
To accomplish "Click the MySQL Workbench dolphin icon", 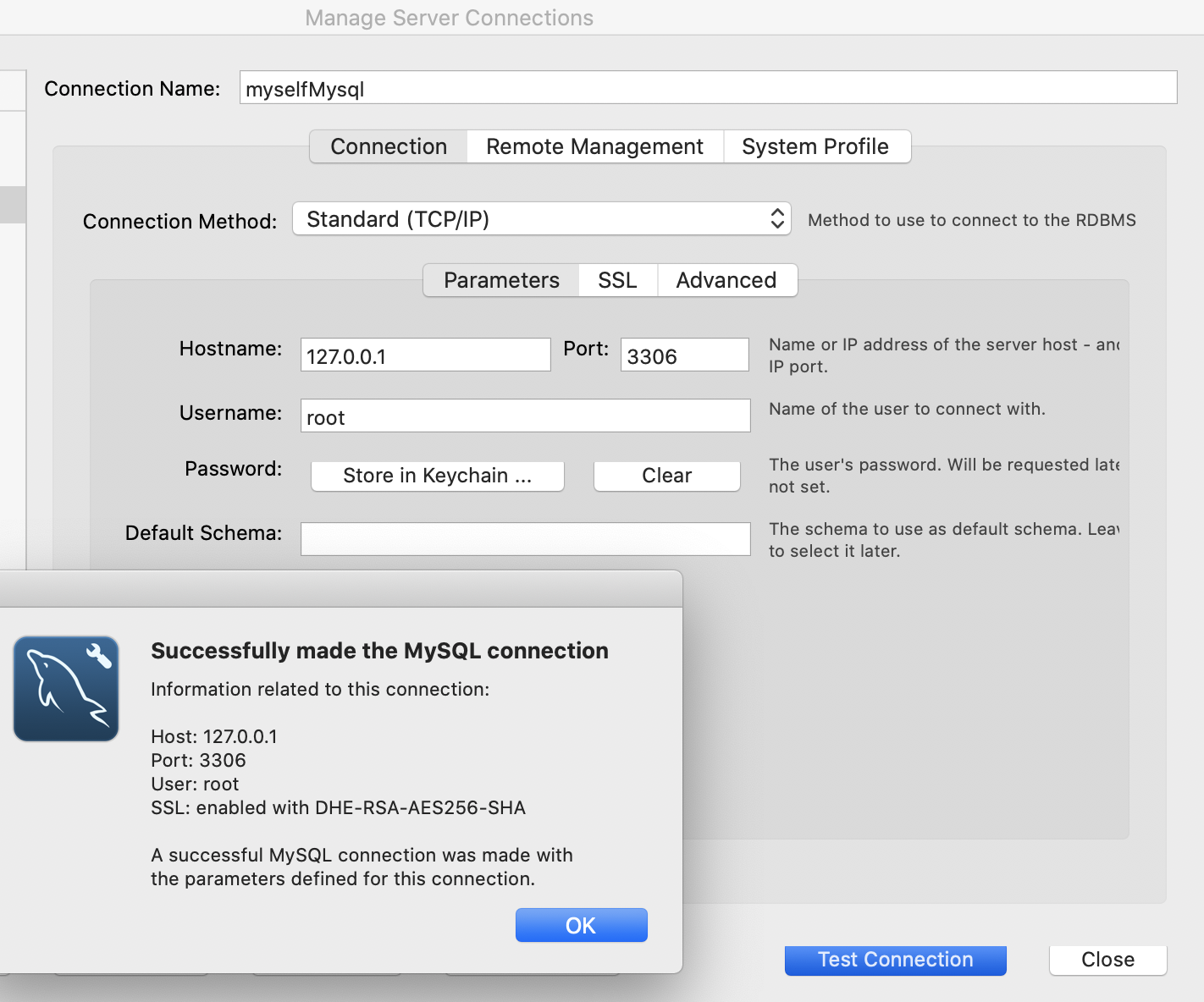I will (x=66, y=689).
